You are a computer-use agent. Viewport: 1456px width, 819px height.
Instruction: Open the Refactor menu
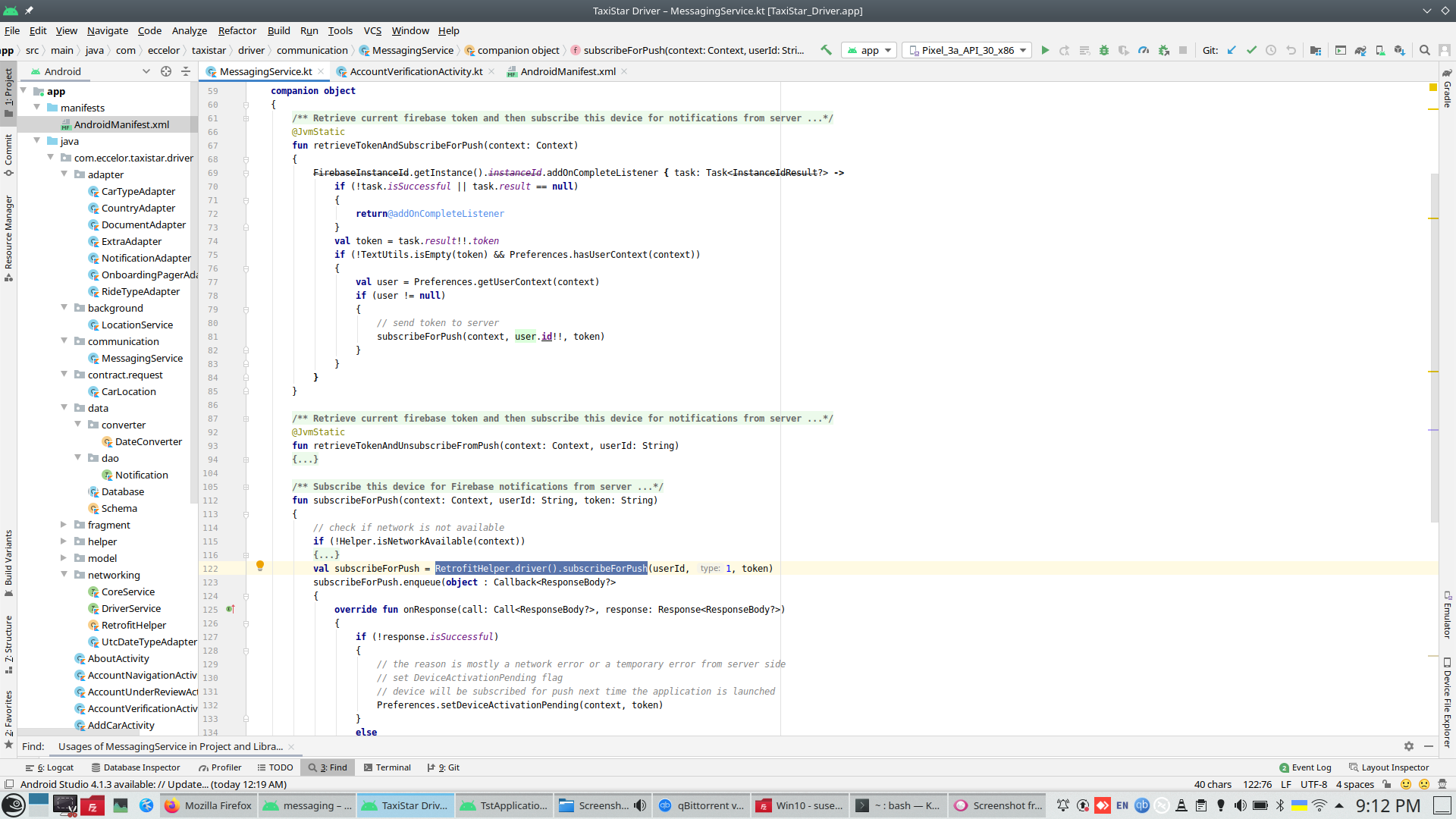tap(237, 30)
